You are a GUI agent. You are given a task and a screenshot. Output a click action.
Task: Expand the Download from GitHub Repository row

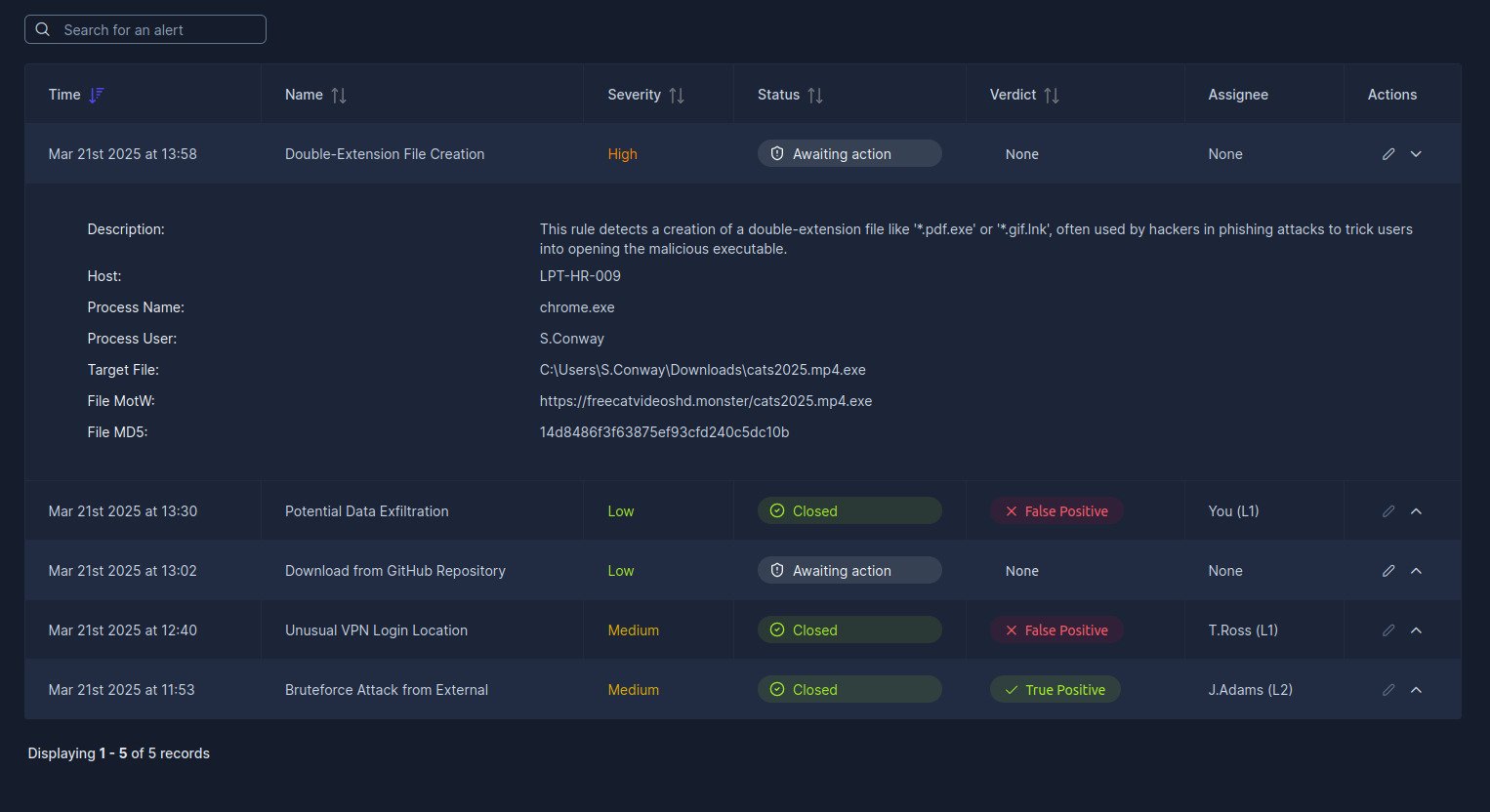pos(1416,571)
